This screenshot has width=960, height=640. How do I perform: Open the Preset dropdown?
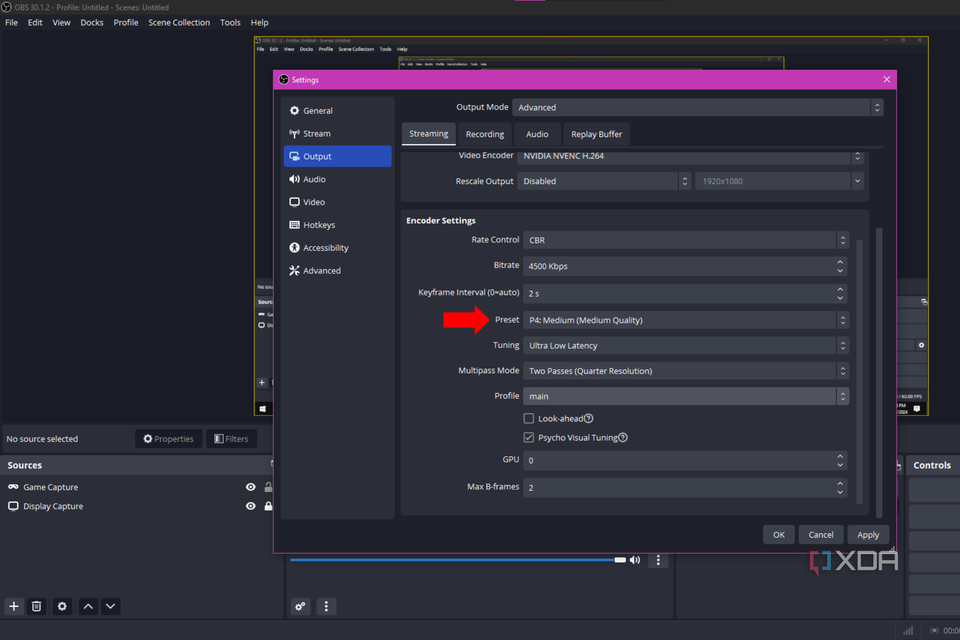pos(682,319)
